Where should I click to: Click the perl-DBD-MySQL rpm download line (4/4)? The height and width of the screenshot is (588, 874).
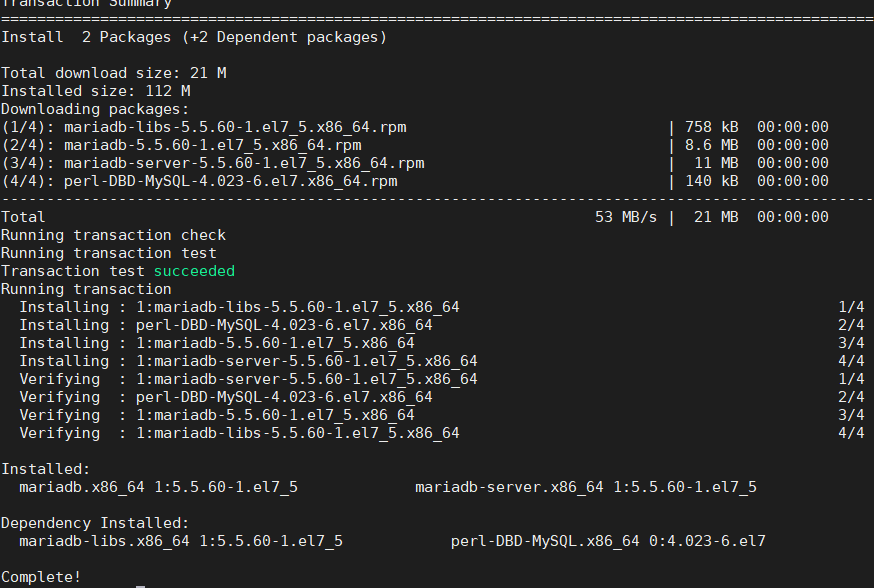[x=415, y=181]
